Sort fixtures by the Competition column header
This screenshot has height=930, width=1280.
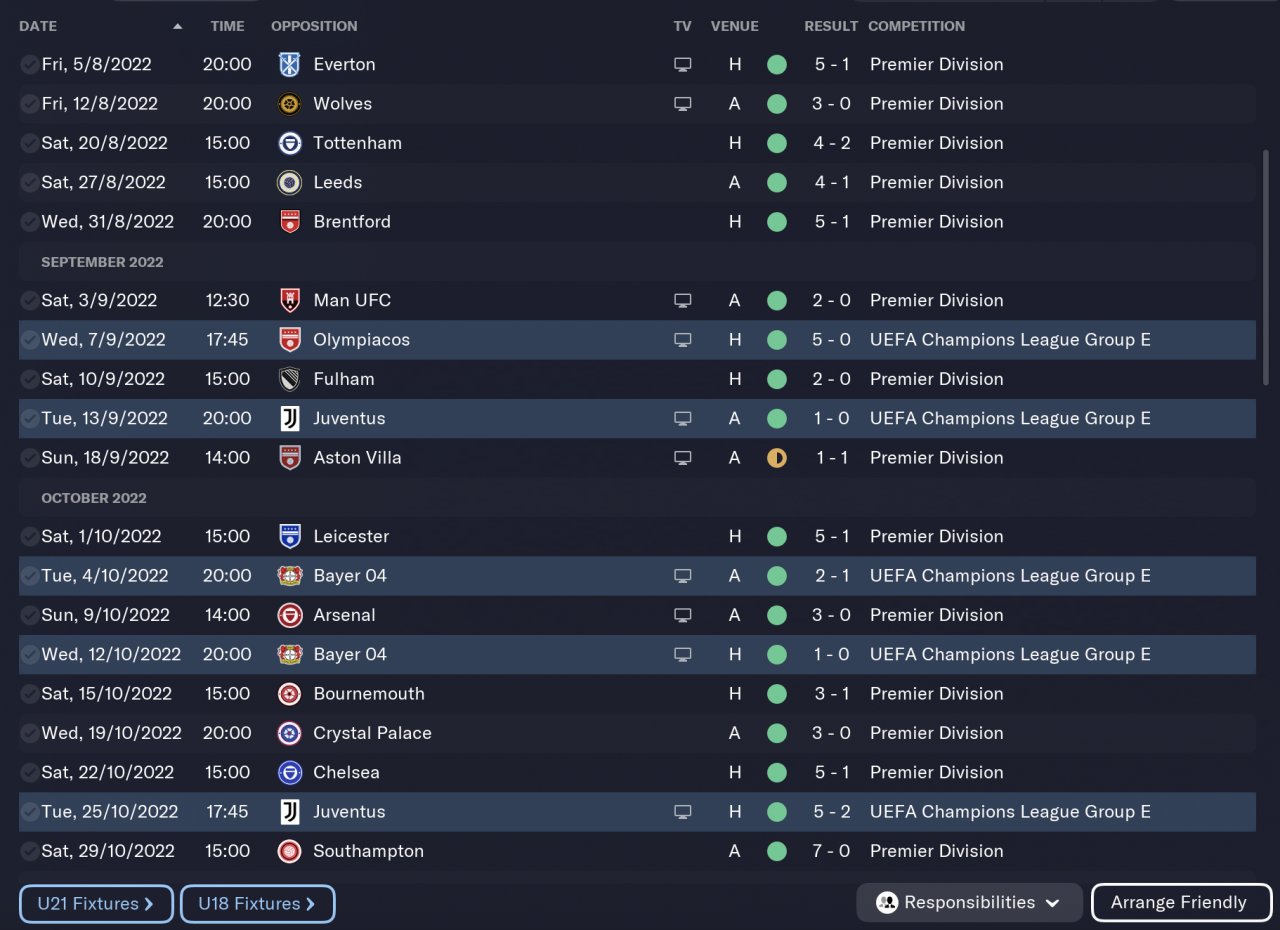(916, 26)
